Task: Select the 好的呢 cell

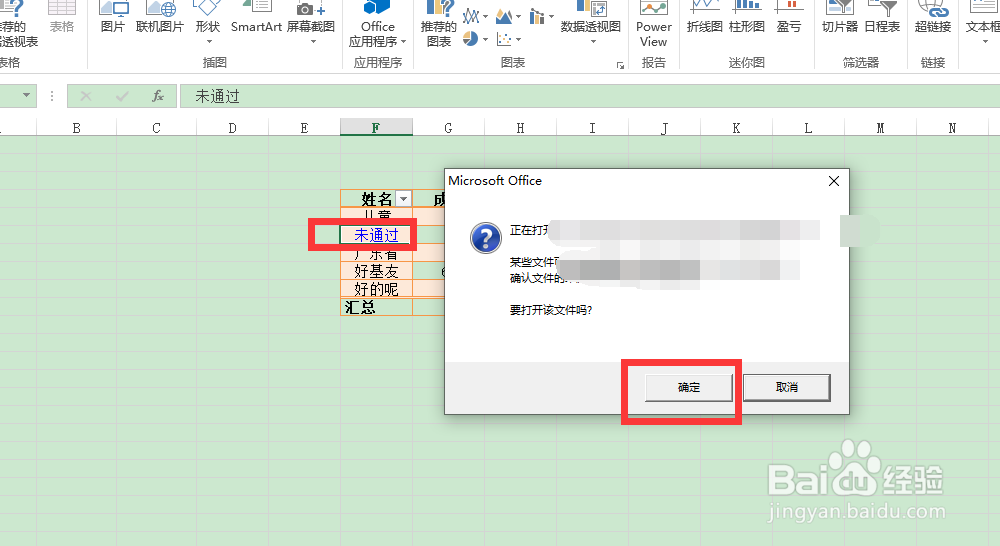Action: [376, 289]
